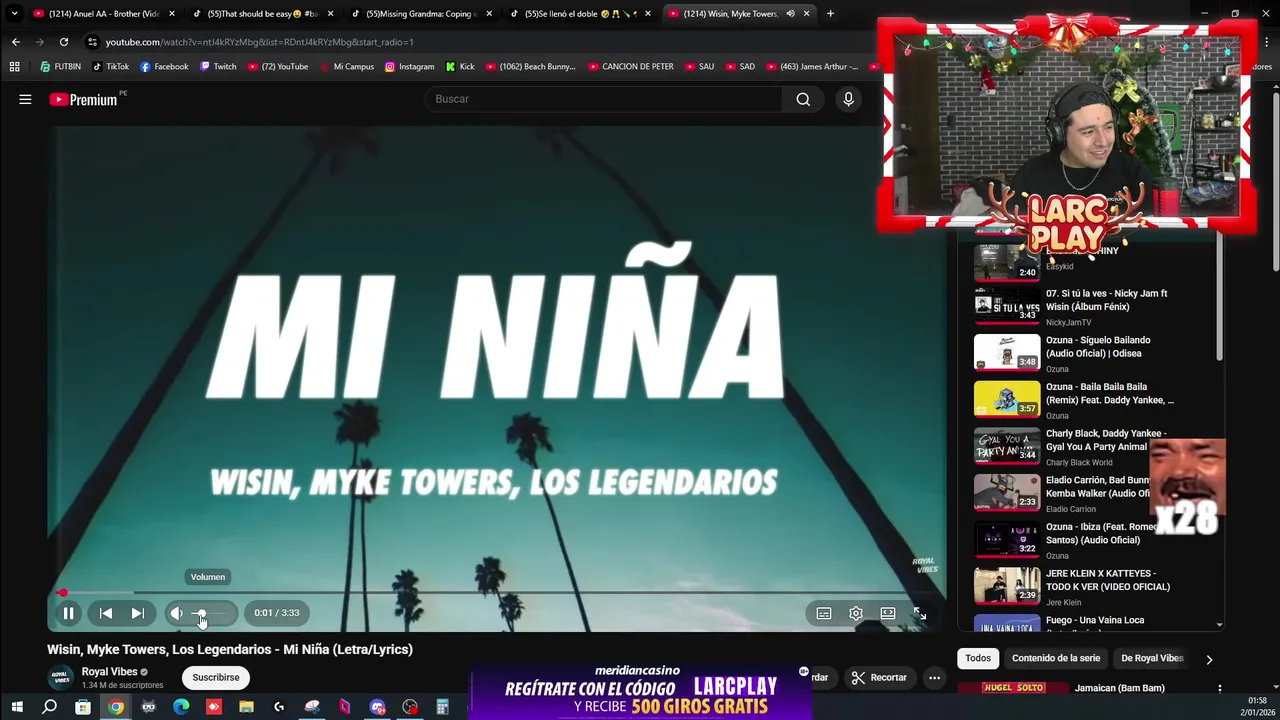Open YouTube hamburger guide menu
The height and width of the screenshot is (720, 1280).
click(x=25, y=99)
